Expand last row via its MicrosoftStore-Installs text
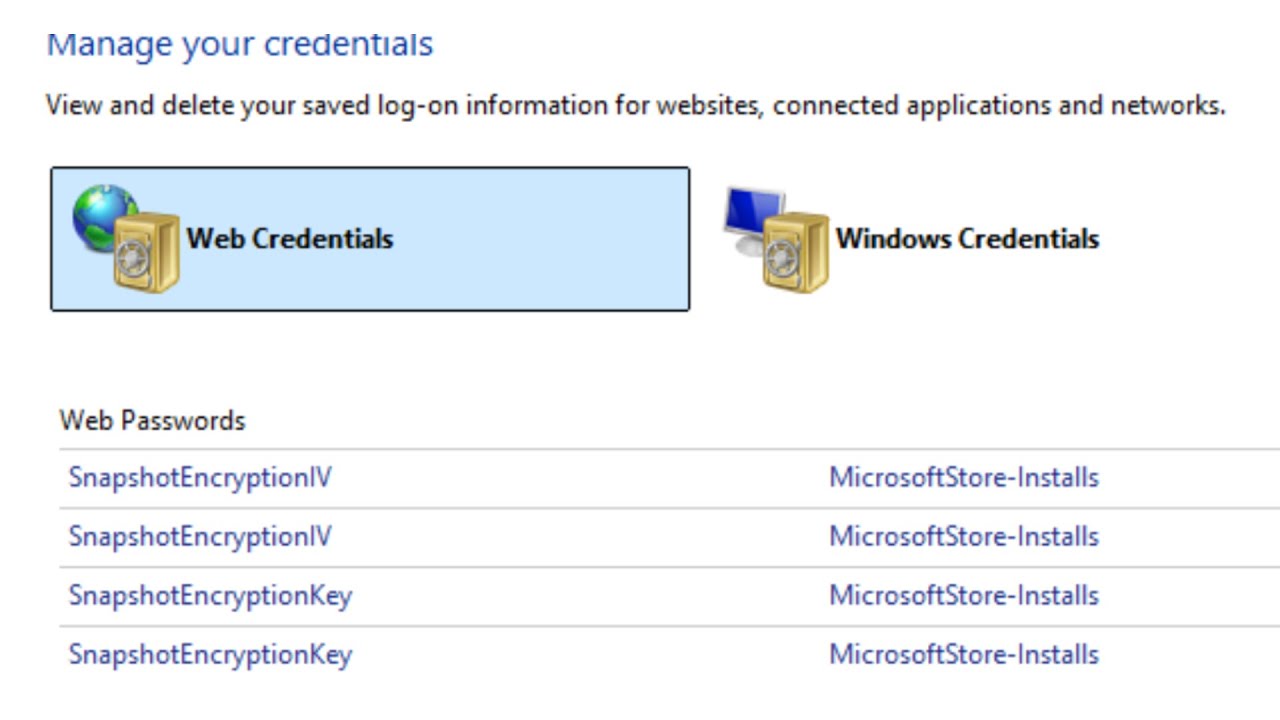1280x720 pixels. tap(963, 654)
